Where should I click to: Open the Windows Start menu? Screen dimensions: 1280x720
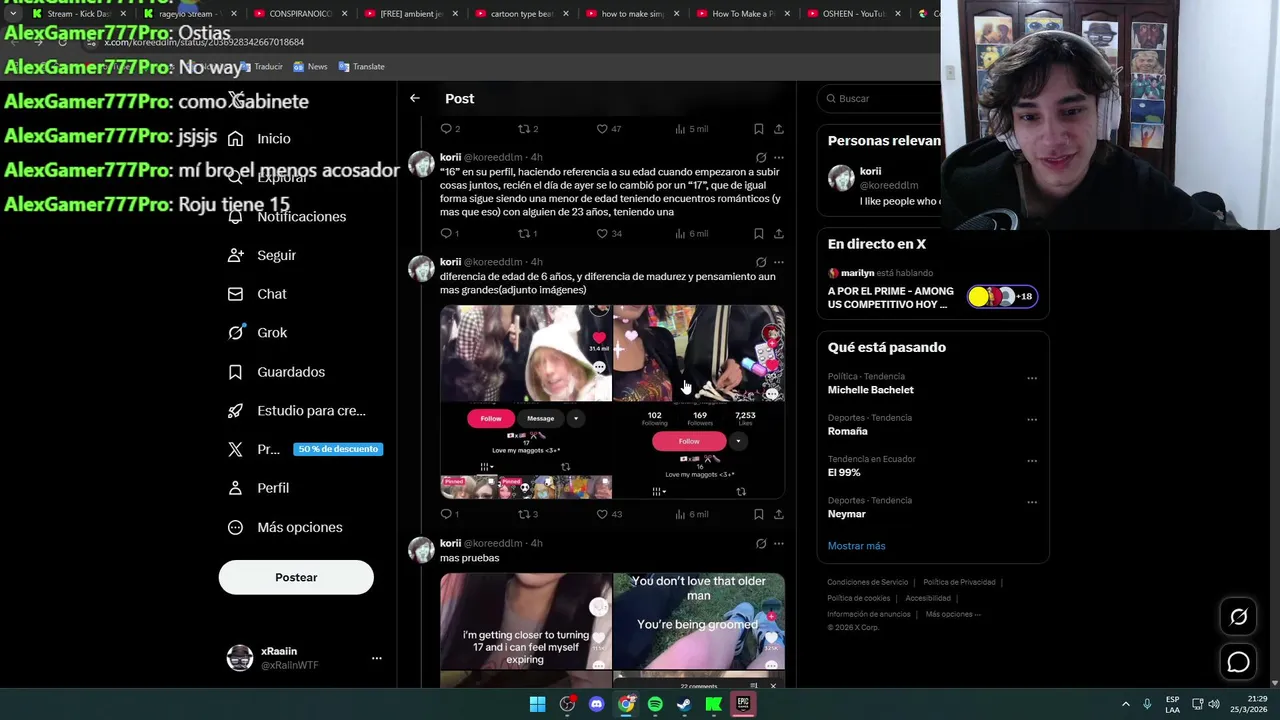click(537, 704)
